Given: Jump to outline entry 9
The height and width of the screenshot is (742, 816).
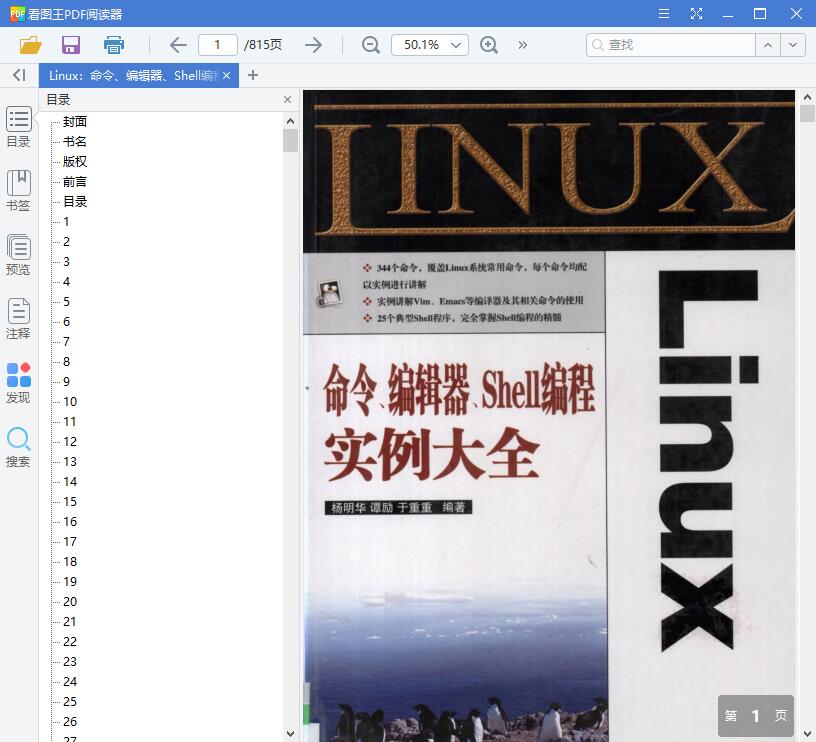Looking at the screenshot, I should pos(66,381).
